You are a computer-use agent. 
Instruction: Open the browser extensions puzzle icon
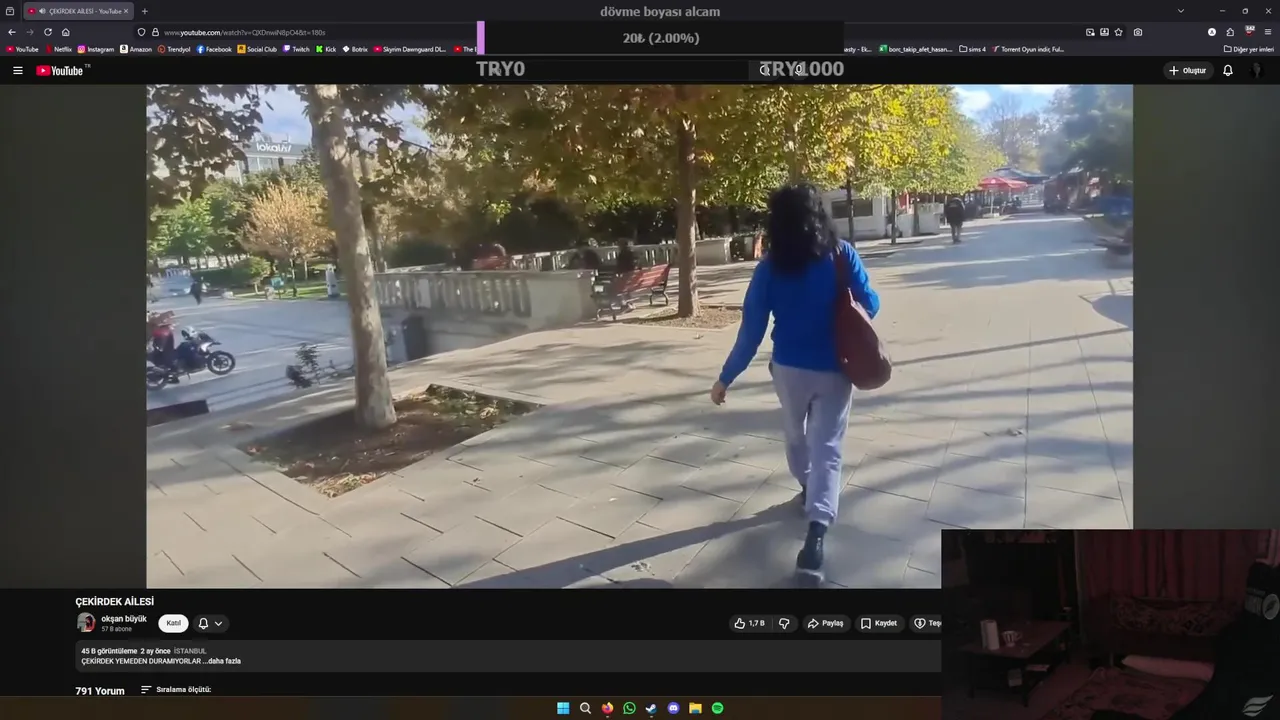point(1230,32)
